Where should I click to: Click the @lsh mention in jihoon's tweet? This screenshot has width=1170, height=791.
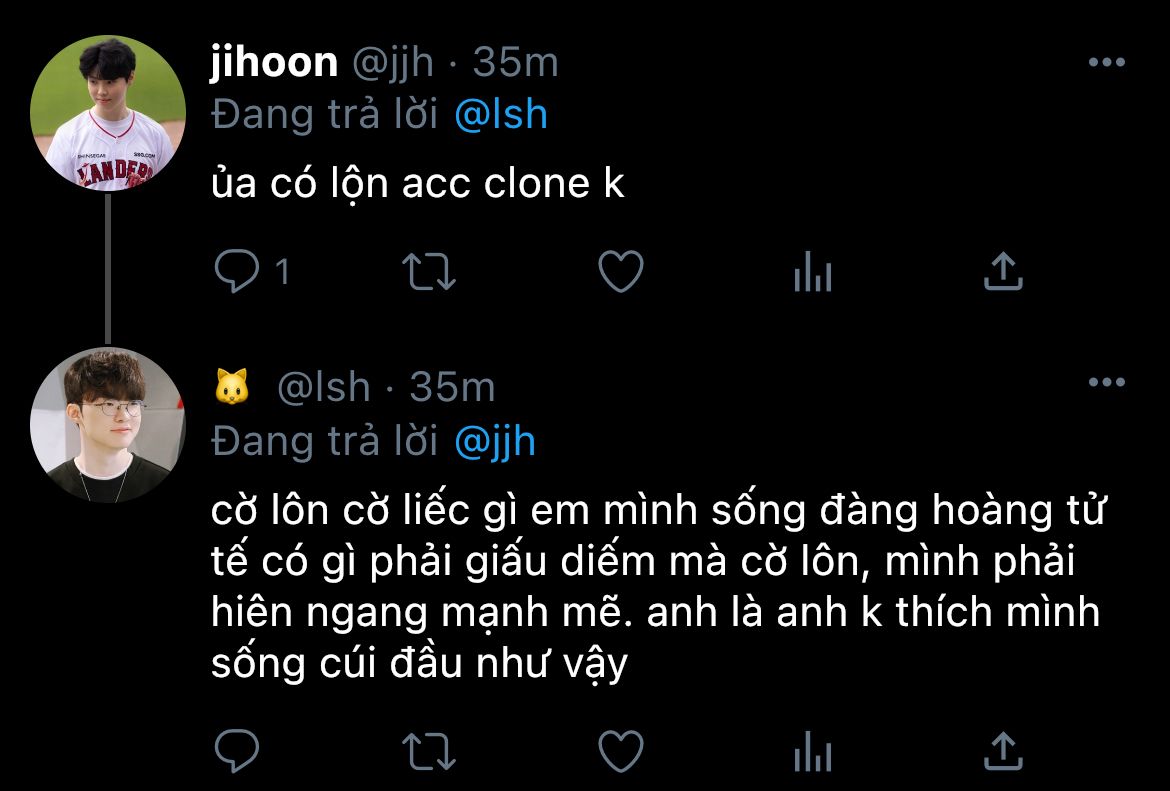click(x=500, y=115)
